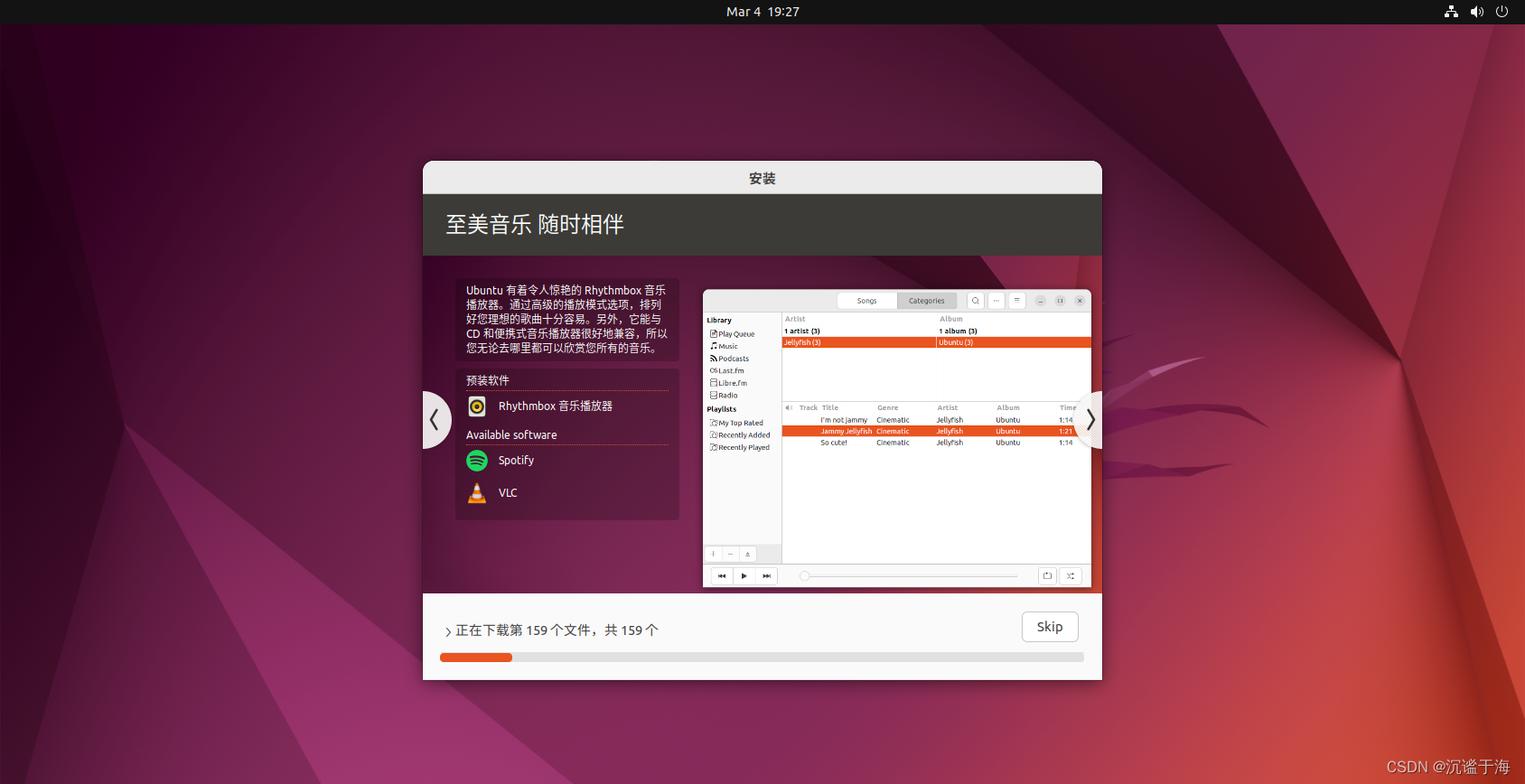Click the '安装' window title bar
Image resolution: width=1525 pixels, height=784 pixels.
click(762, 178)
